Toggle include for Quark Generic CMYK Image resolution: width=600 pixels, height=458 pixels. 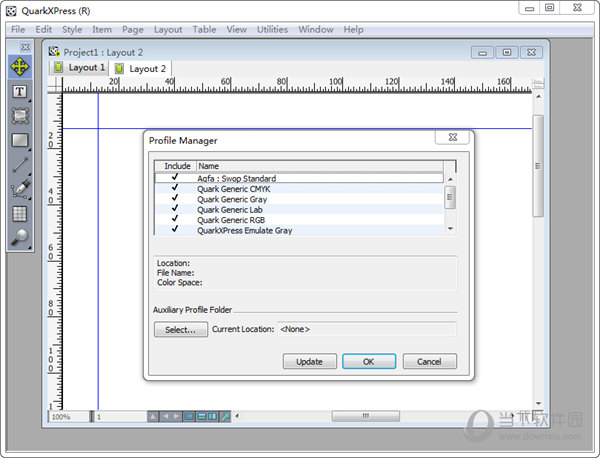tap(175, 187)
